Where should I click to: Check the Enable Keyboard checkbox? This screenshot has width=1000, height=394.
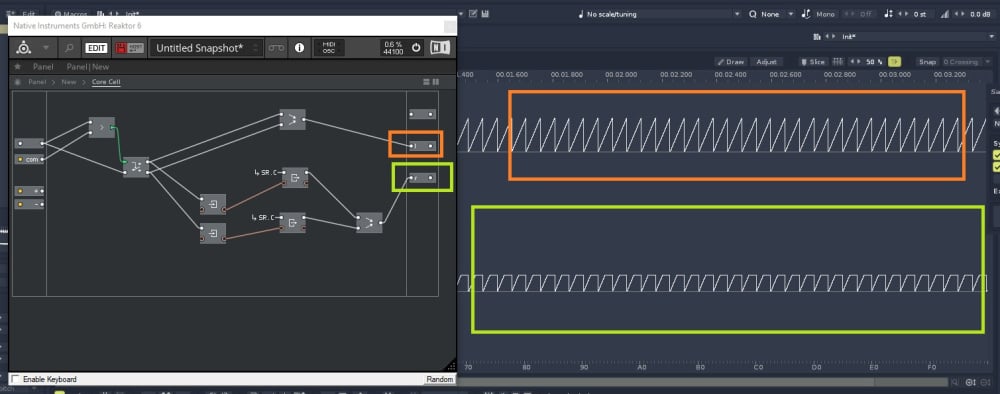tap(15, 379)
